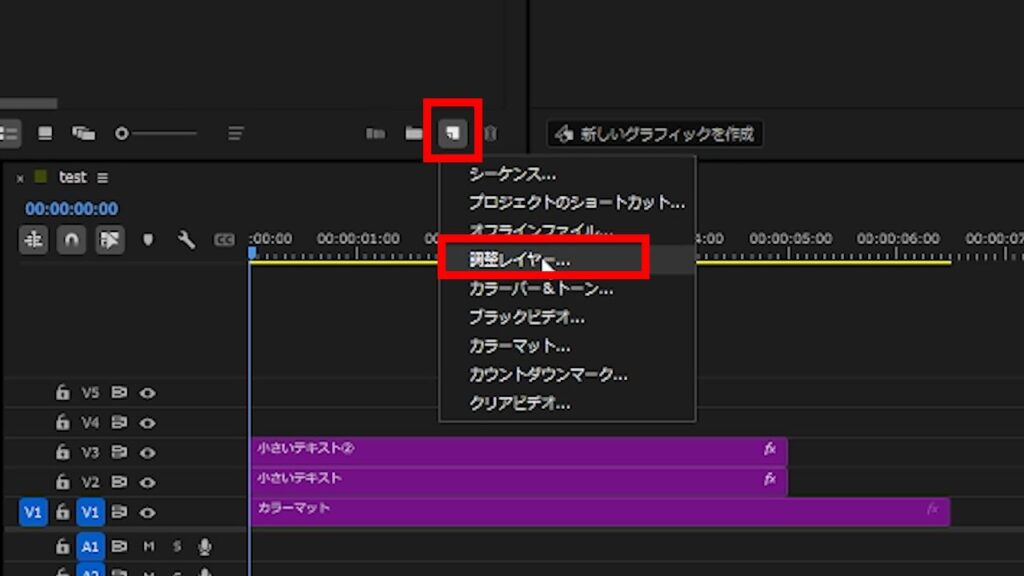Click the 新しいグラフィックを作成 button

[x=655, y=134]
